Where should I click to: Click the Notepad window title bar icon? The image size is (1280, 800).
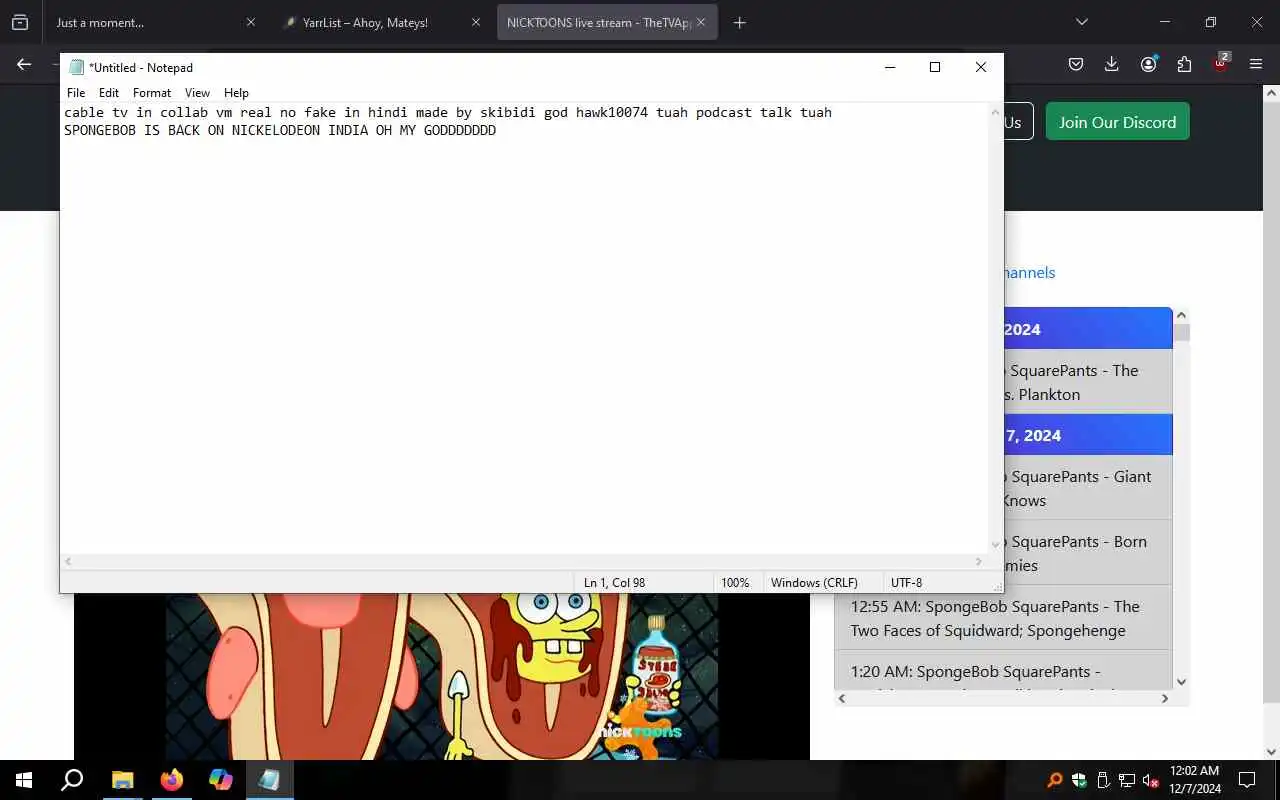point(76,67)
